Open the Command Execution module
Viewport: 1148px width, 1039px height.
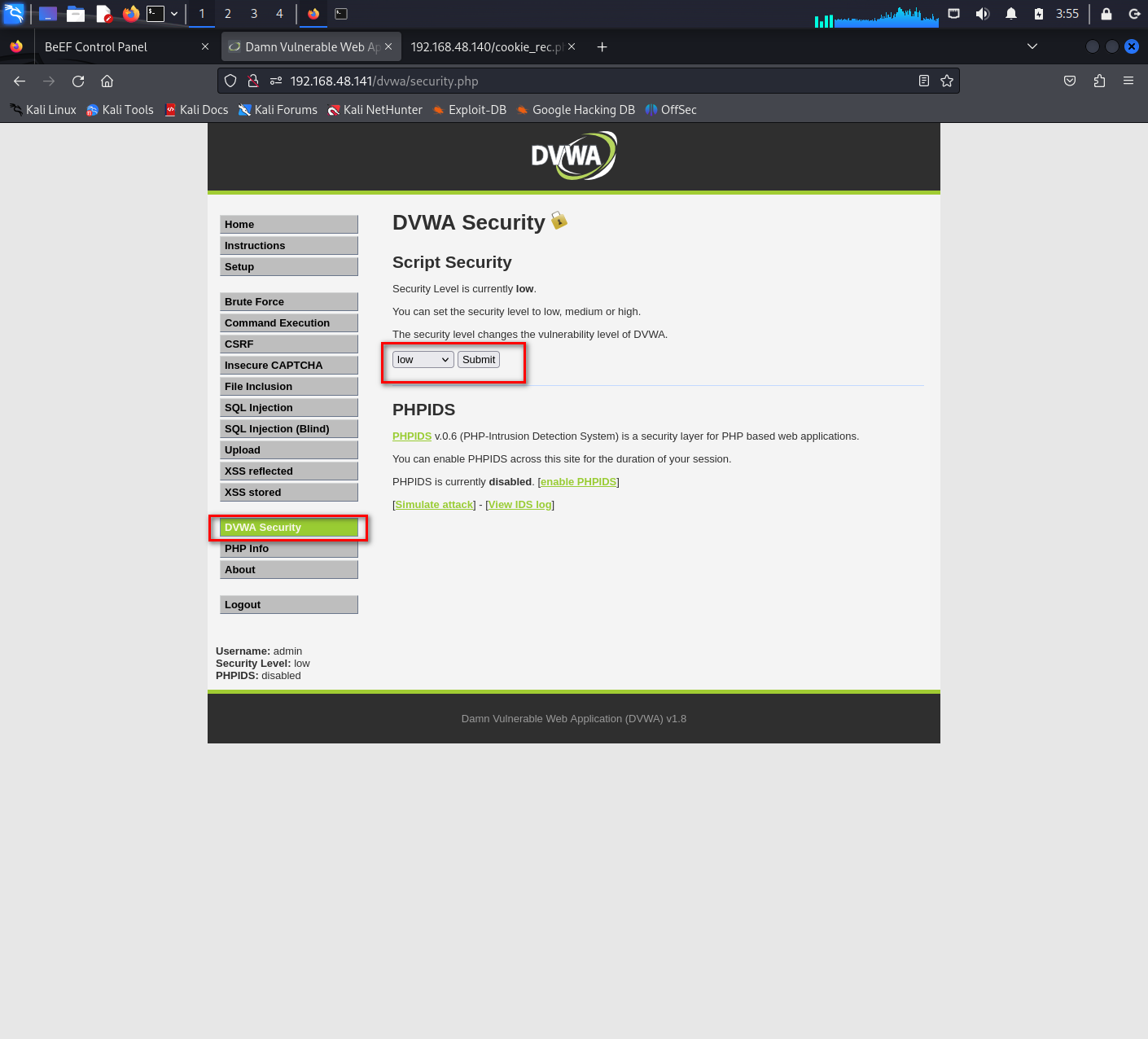tap(289, 323)
